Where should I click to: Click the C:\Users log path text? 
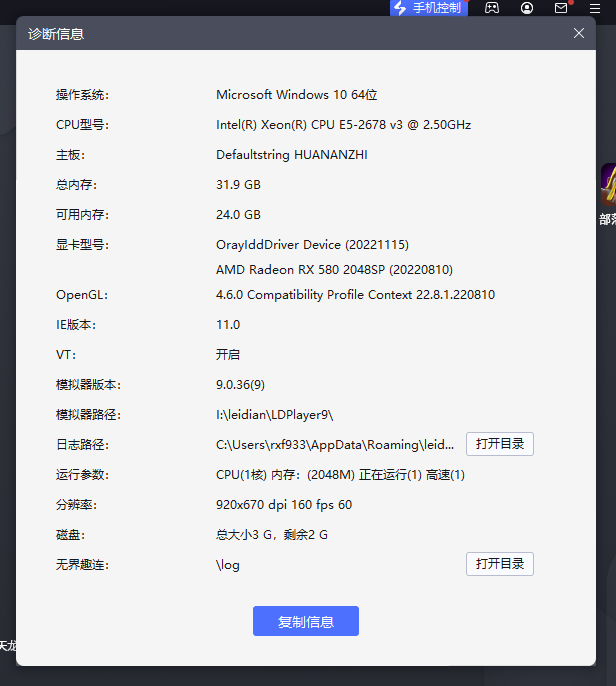pyautogui.click(x=335, y=445)
